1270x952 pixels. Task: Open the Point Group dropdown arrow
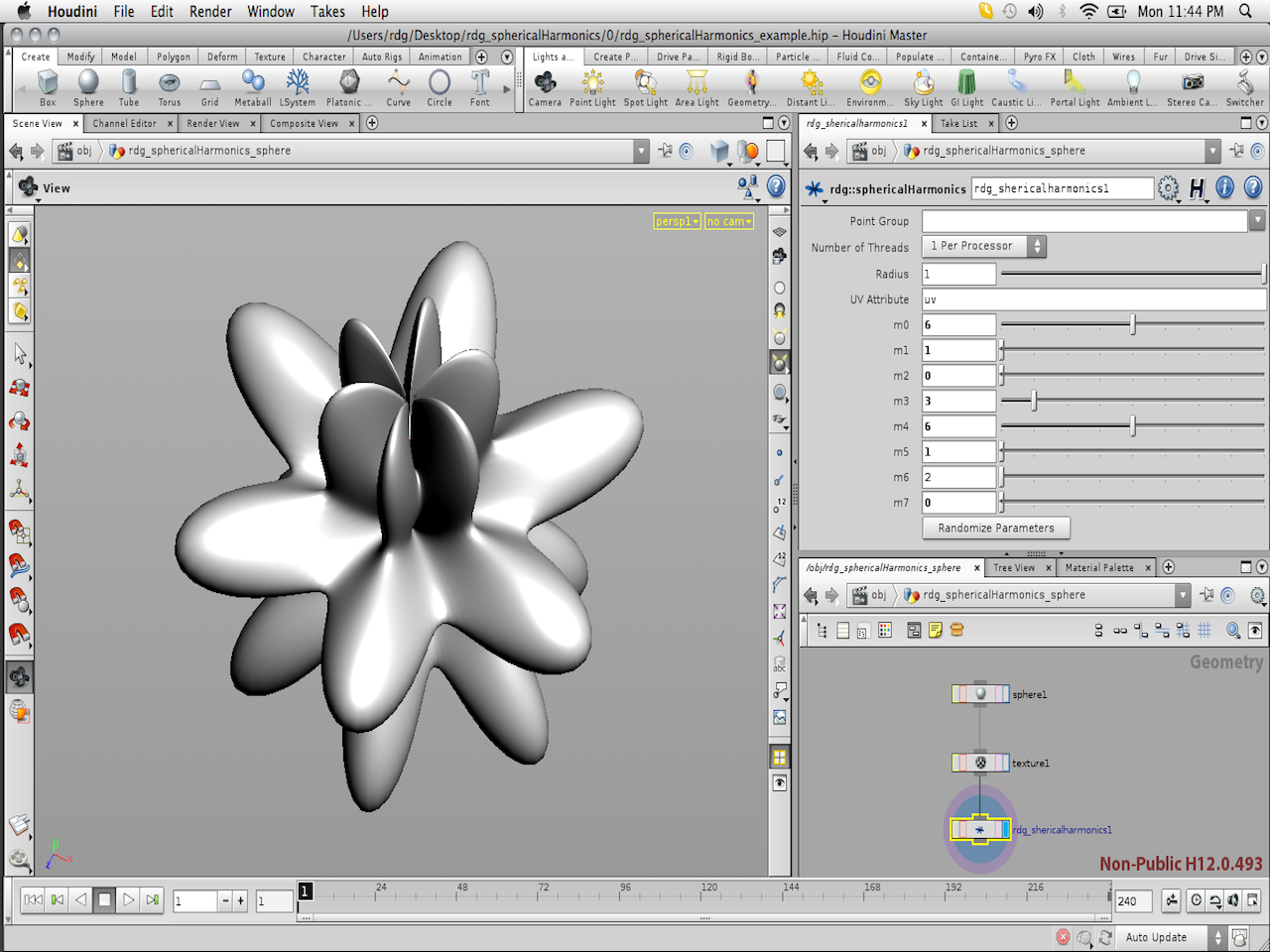pos(1256,220)
